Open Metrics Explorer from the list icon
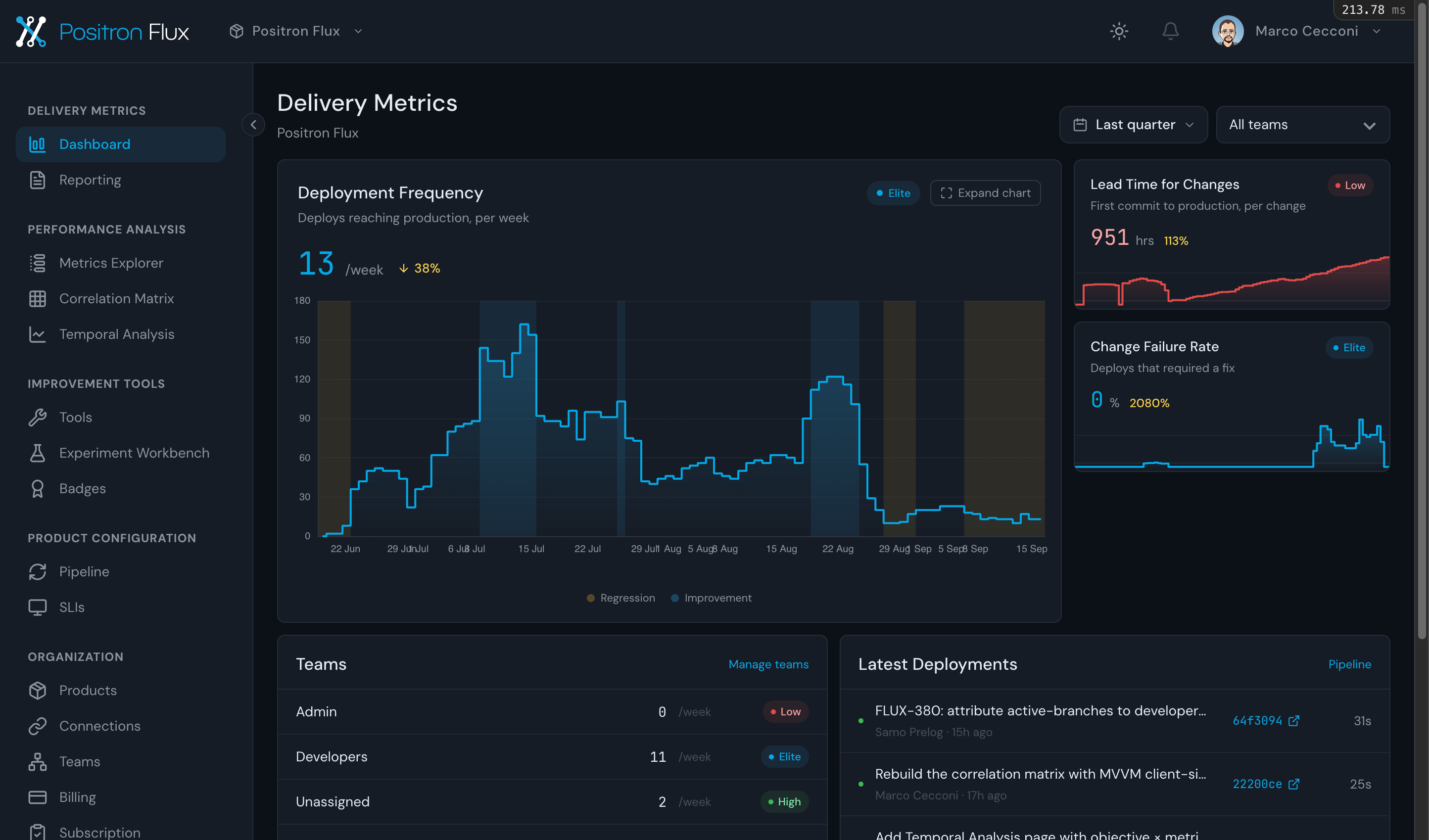 (38, 263)
